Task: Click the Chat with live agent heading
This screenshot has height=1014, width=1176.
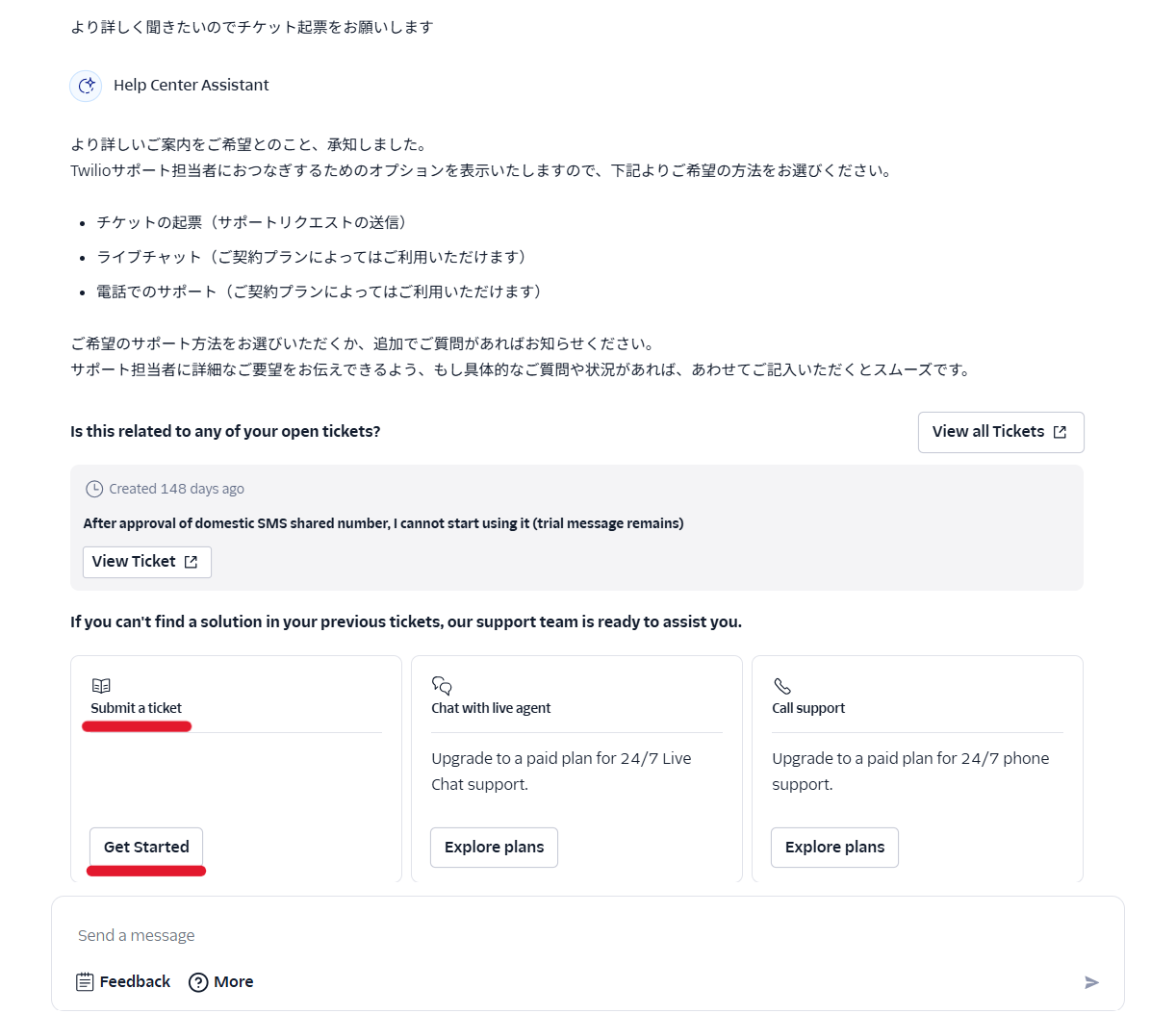Action: tap(491, 708)
